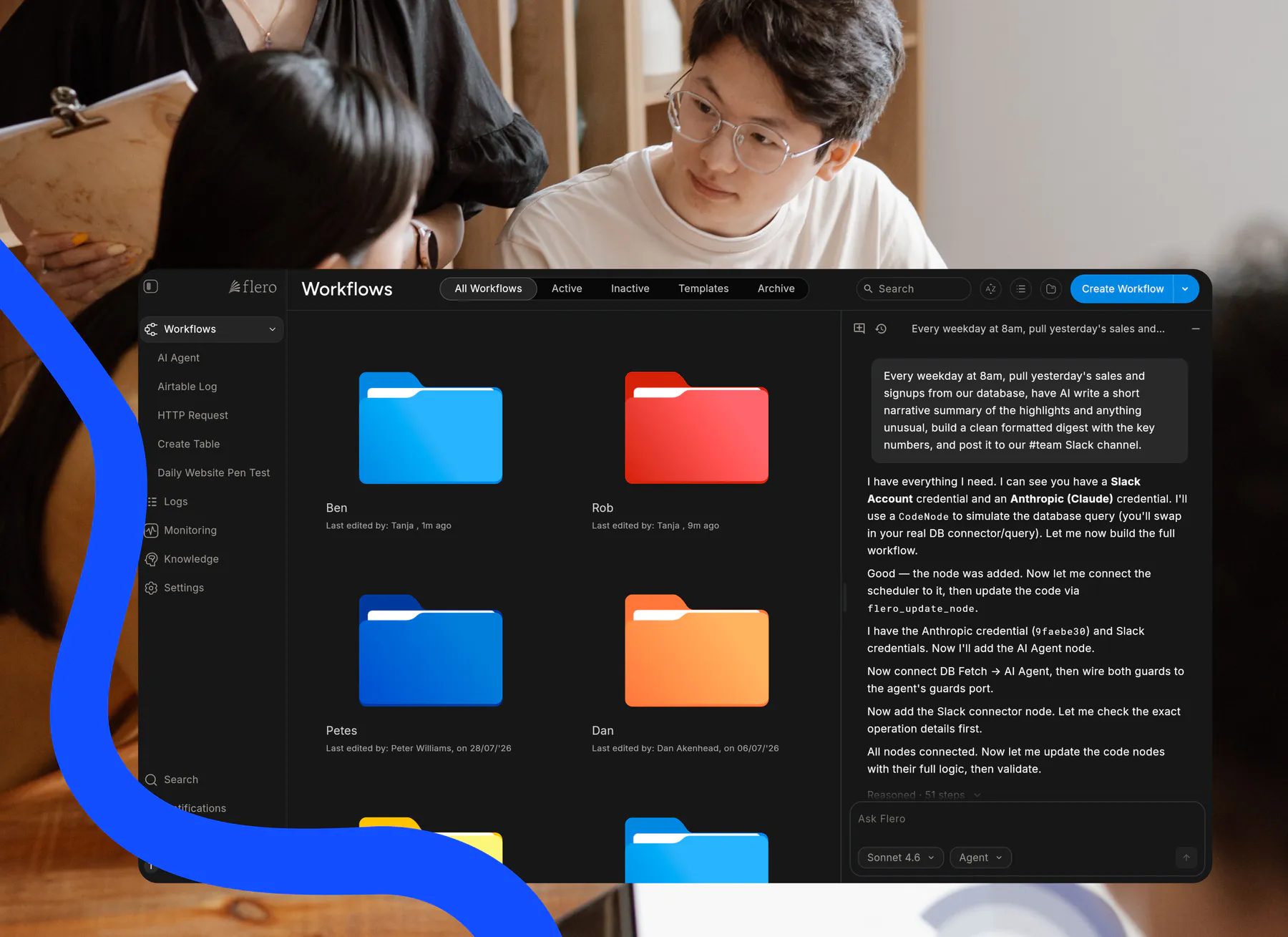Click the chat title 'Every weekday at 8am...'
Image resolution: width=1288 pixels, height=937 pixels.
1038,329
